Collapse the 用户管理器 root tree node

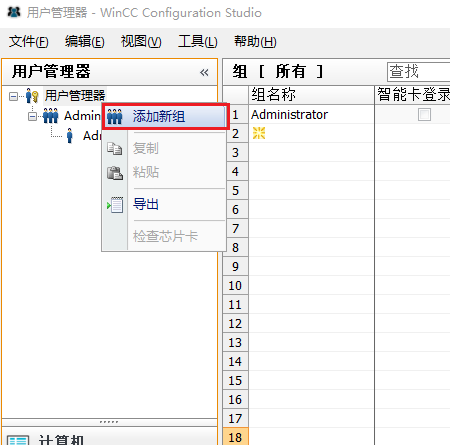(13, 97)
